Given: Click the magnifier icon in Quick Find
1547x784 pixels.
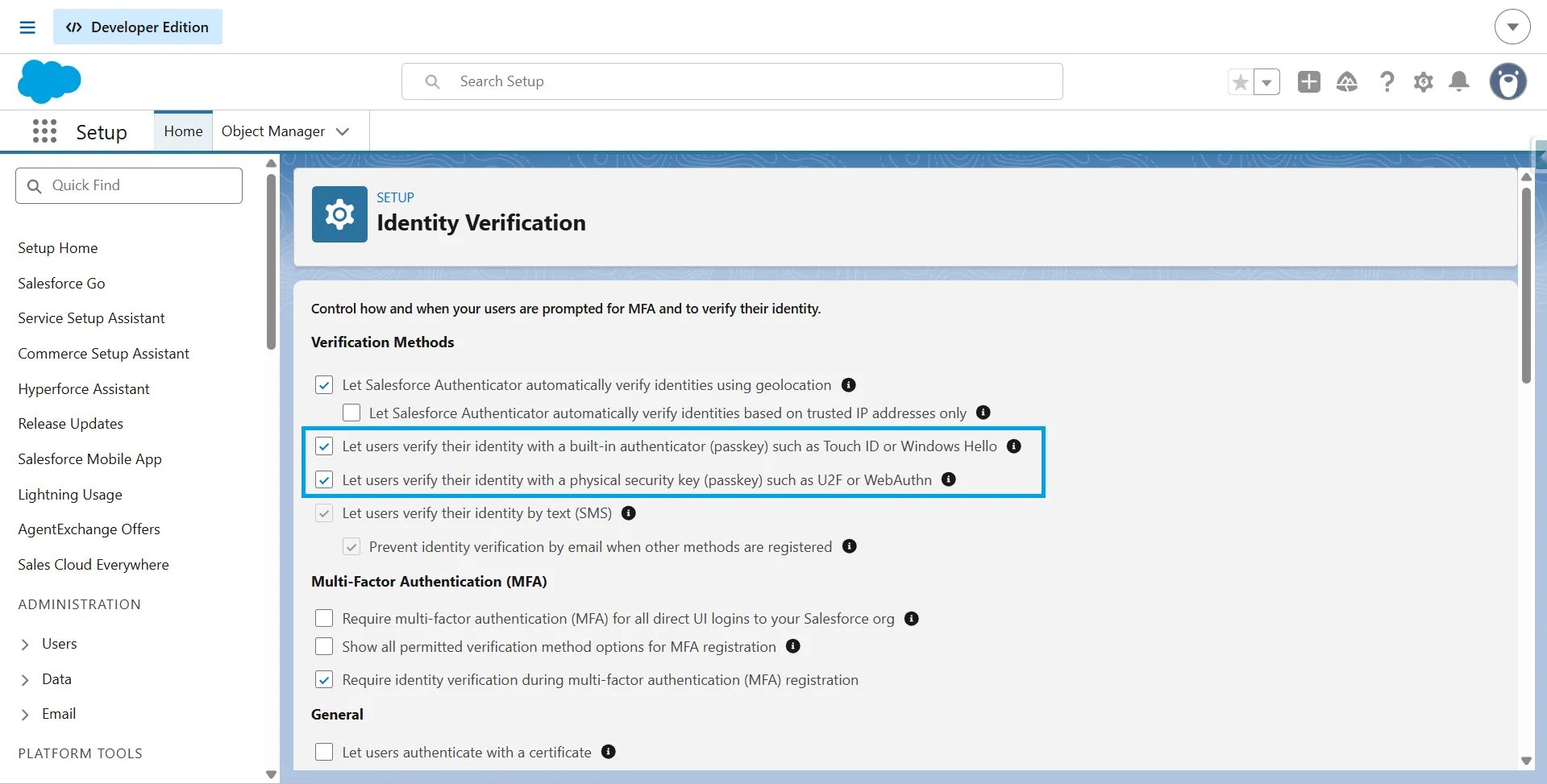Looking at the screenshot, I should (35, 186).
